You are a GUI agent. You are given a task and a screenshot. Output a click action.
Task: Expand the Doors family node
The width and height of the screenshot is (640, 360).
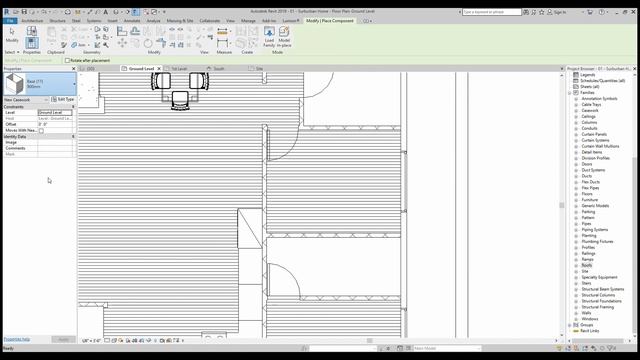coord(576,164)
